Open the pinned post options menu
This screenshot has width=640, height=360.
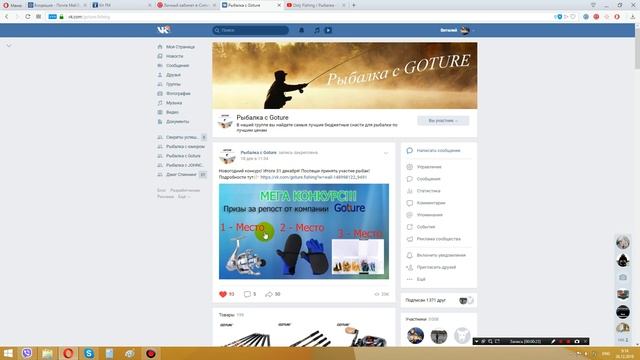click(x=386, y=153)
